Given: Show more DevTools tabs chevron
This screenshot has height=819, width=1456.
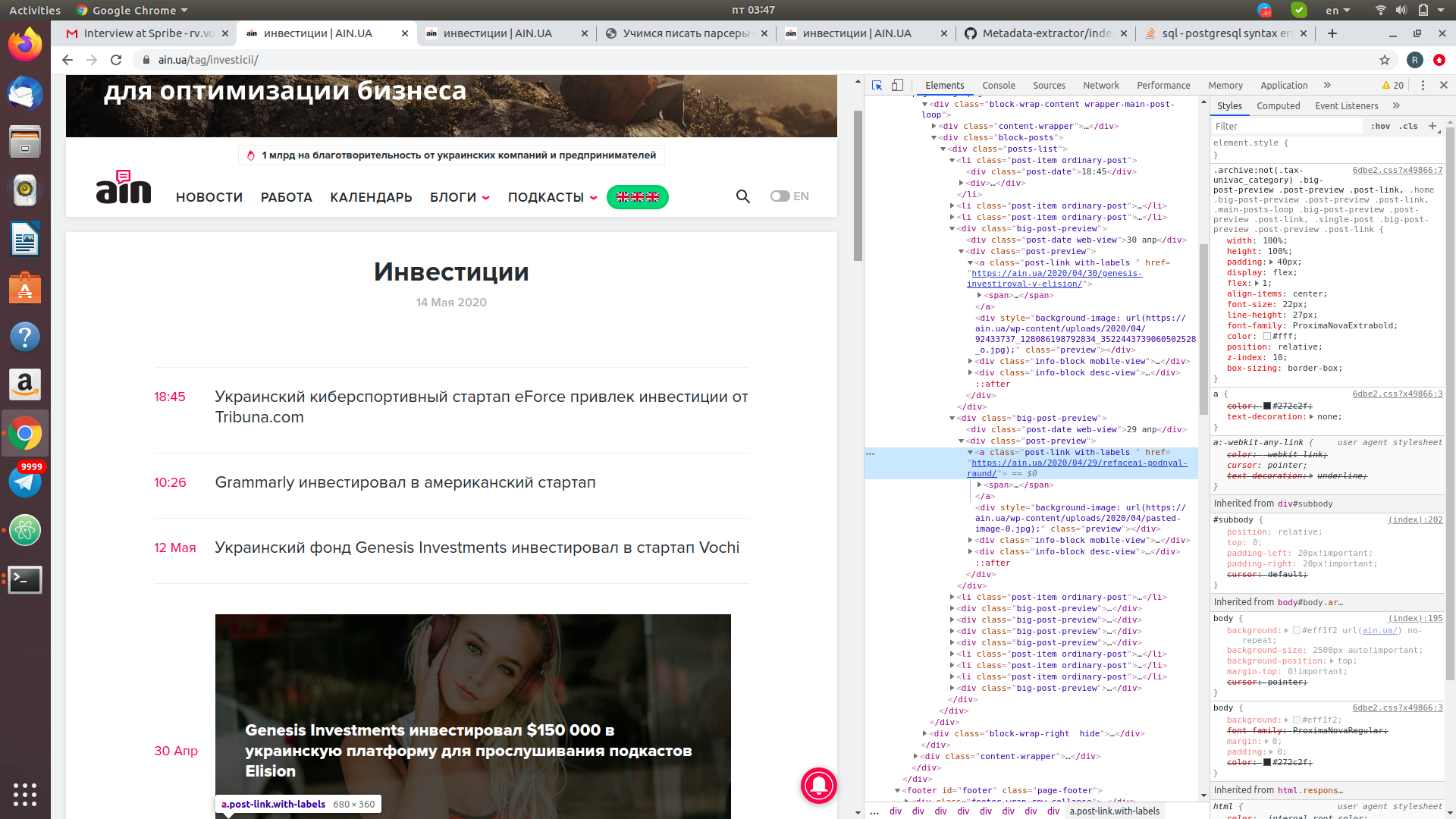Looking at the screenshot, I should [1327, 86].
